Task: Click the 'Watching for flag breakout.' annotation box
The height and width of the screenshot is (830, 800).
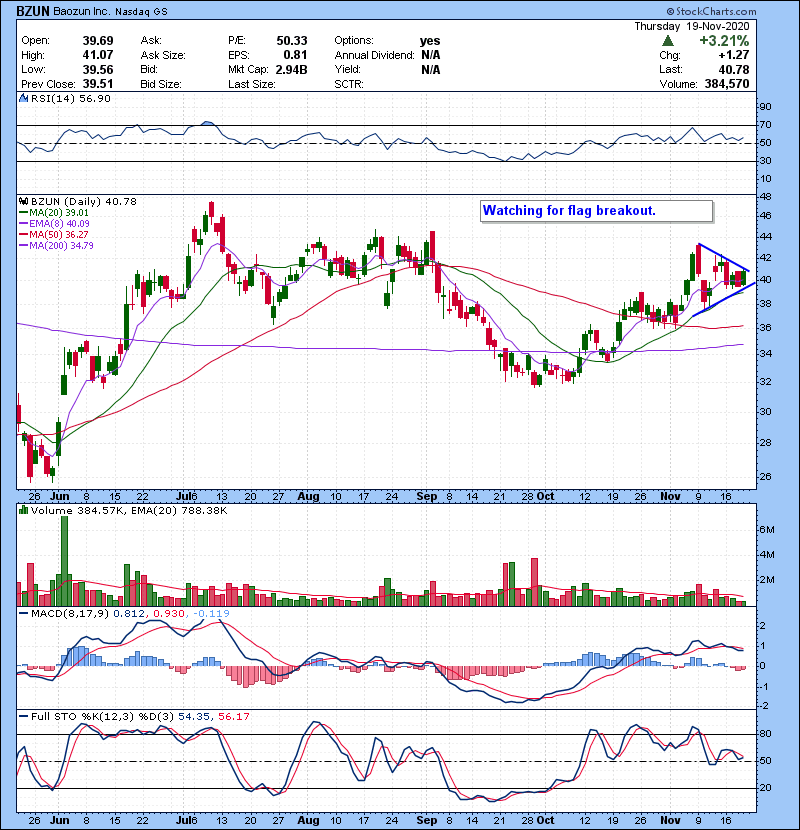Action: tap(597, 211)
